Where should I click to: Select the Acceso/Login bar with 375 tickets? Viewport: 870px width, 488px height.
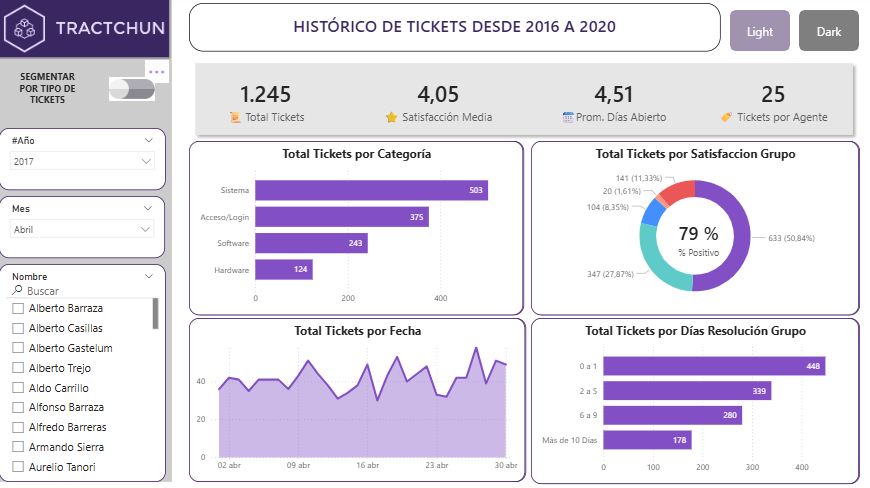(x=342, y=217)
